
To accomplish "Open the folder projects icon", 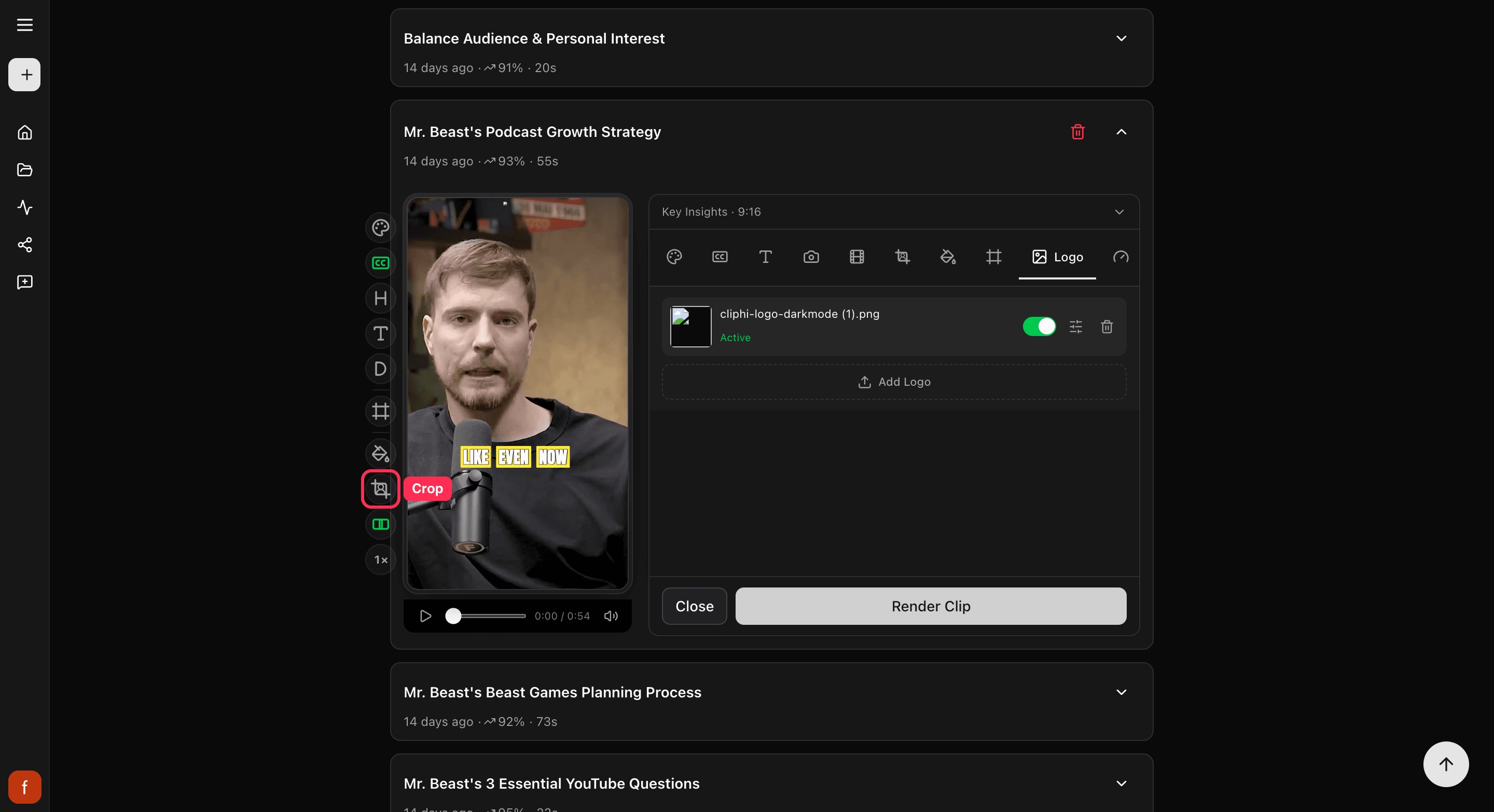I will (24, 170).
